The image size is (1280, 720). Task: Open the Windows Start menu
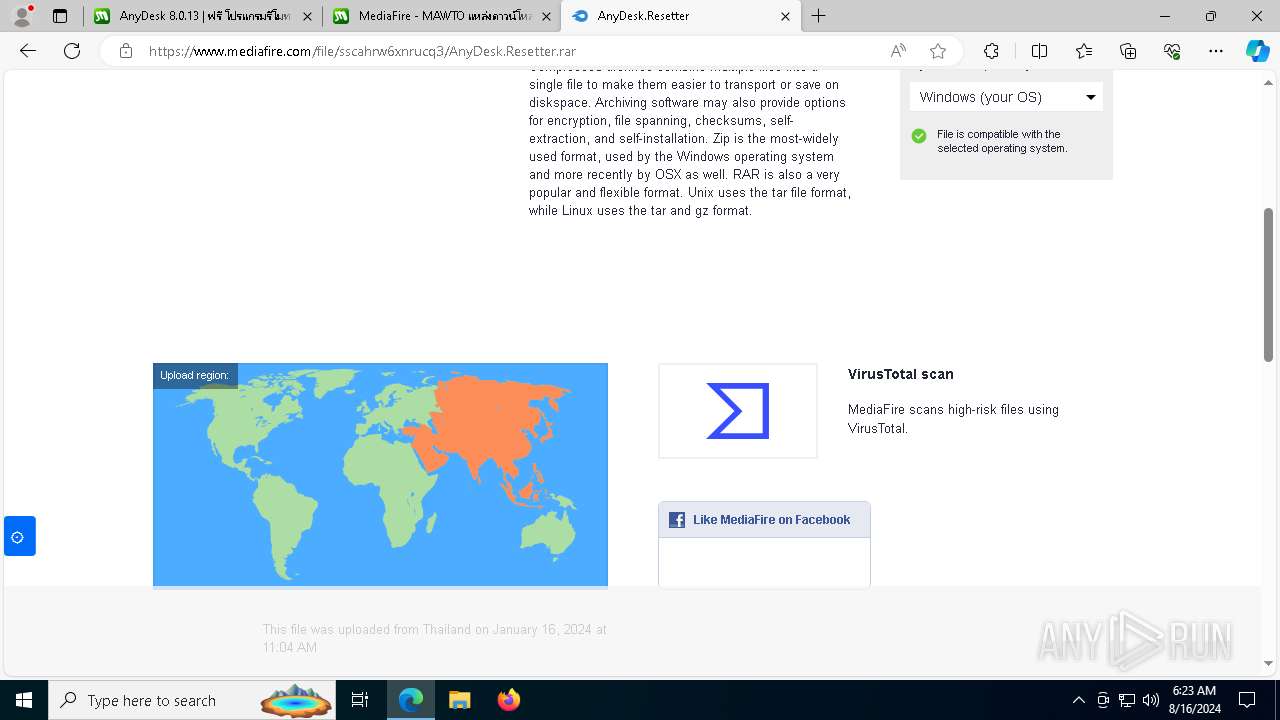click(24, 700)
